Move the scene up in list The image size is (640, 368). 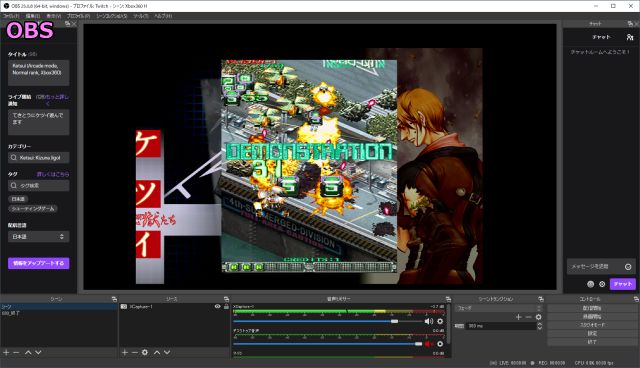coord(28,352)
